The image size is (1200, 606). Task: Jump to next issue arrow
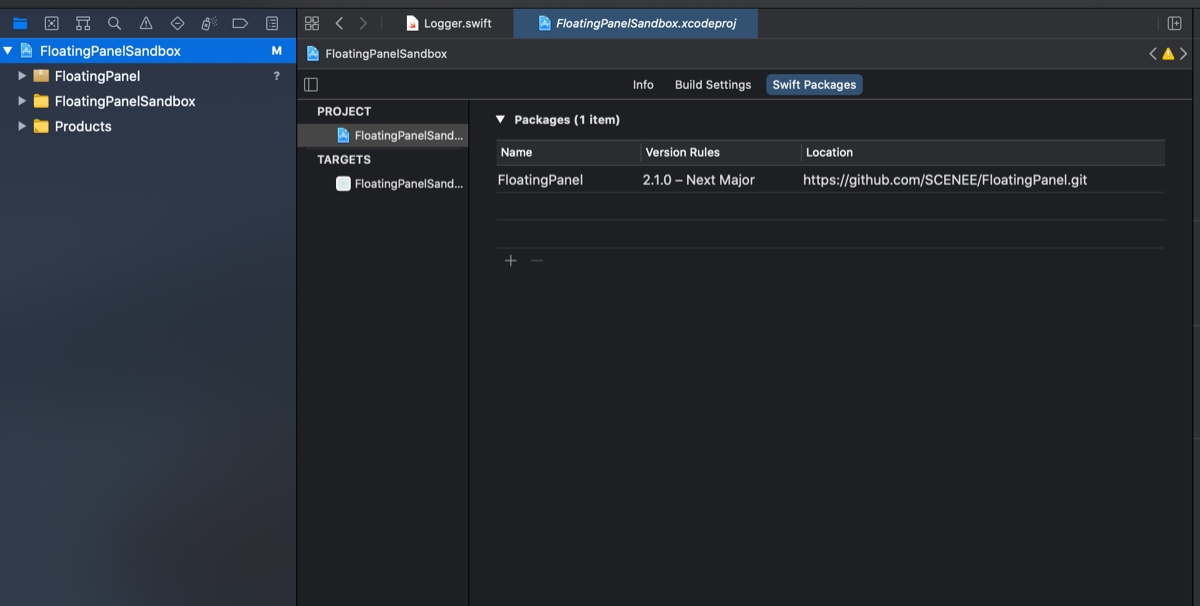pos(1183,54)
